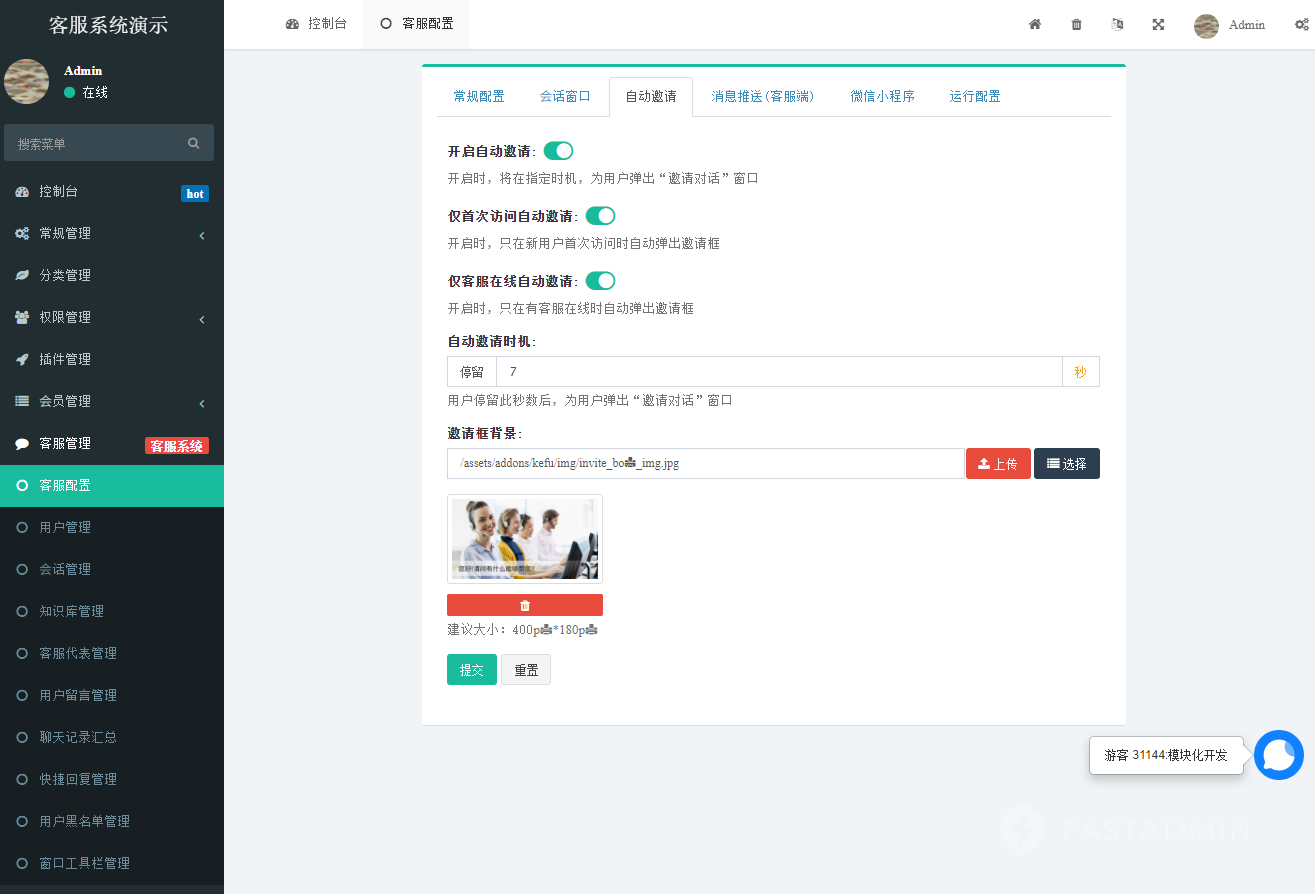
Task: Open the 微信小程序 configuration tab
Action: tap(882, 96)
